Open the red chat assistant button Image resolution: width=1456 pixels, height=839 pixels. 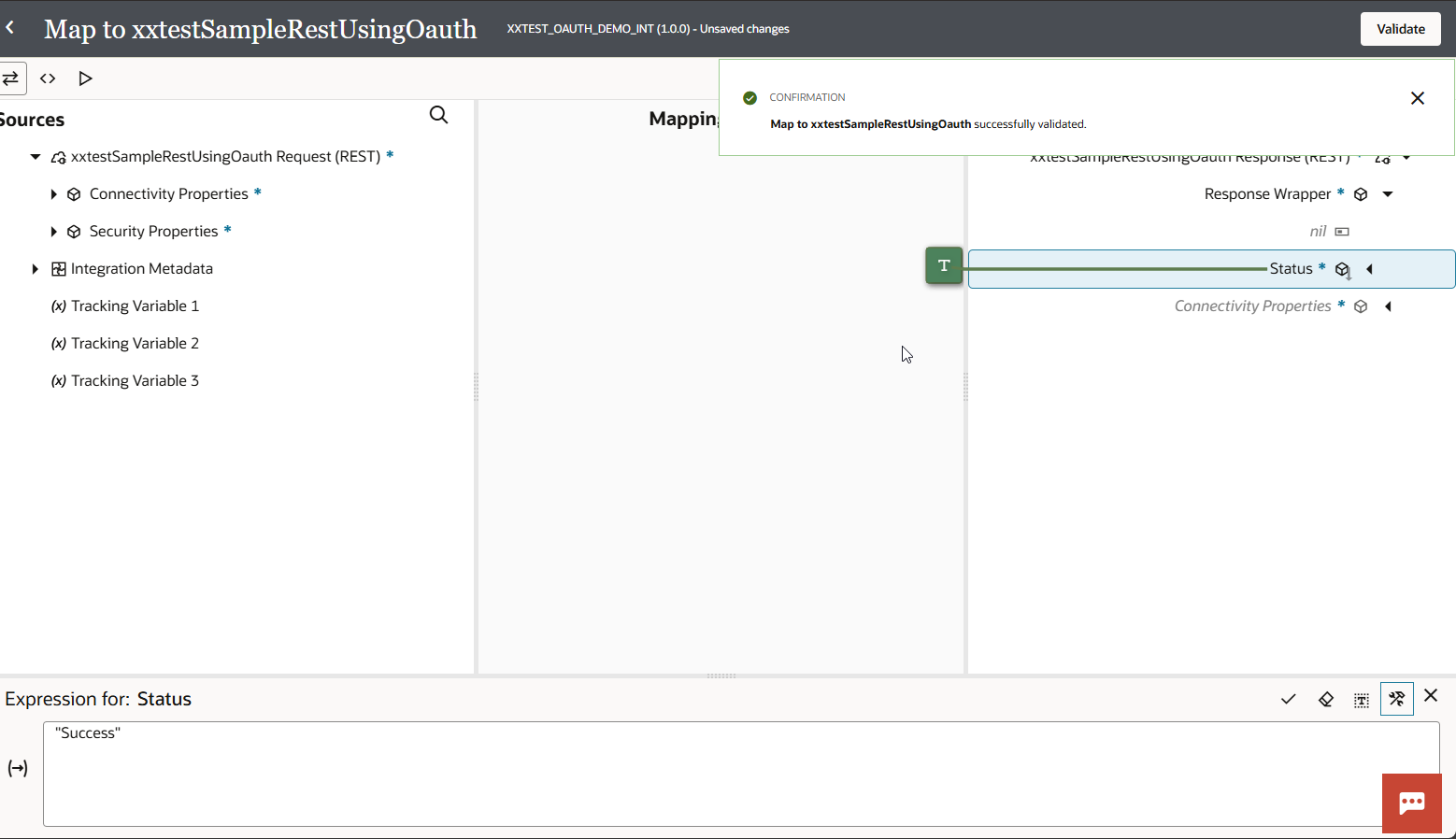(x=1411, y=803)
